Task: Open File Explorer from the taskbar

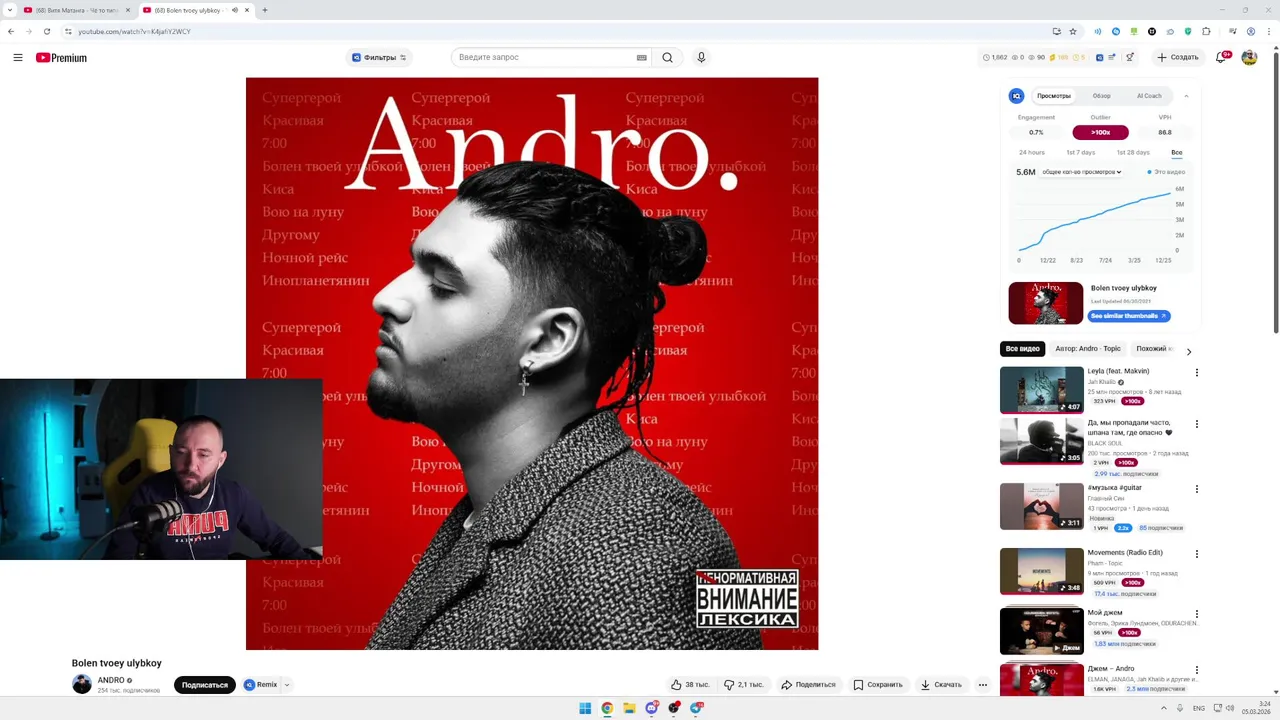Action: [629, 708]
